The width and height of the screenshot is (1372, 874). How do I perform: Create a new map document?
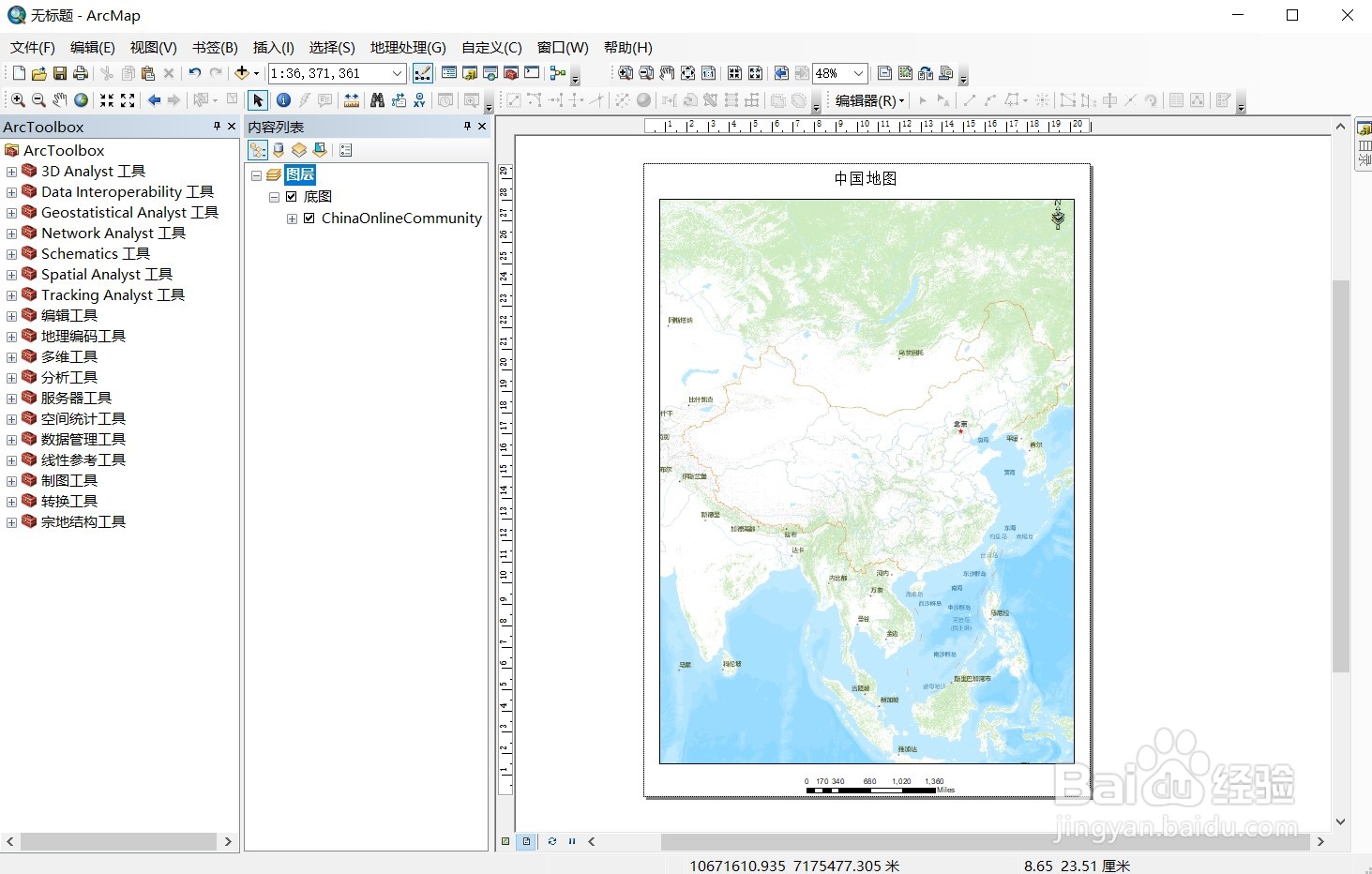19,73
